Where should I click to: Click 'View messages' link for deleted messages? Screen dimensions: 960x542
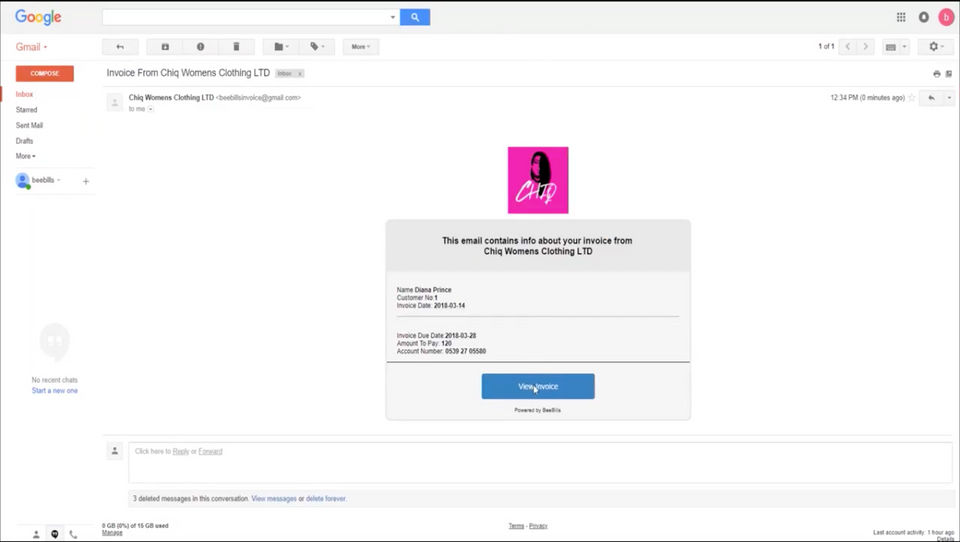(274, 499)
